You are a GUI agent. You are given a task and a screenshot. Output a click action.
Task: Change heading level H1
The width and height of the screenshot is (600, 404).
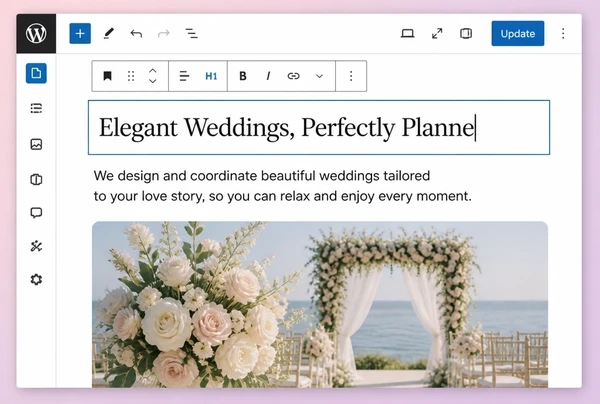(x=211, y=76)
